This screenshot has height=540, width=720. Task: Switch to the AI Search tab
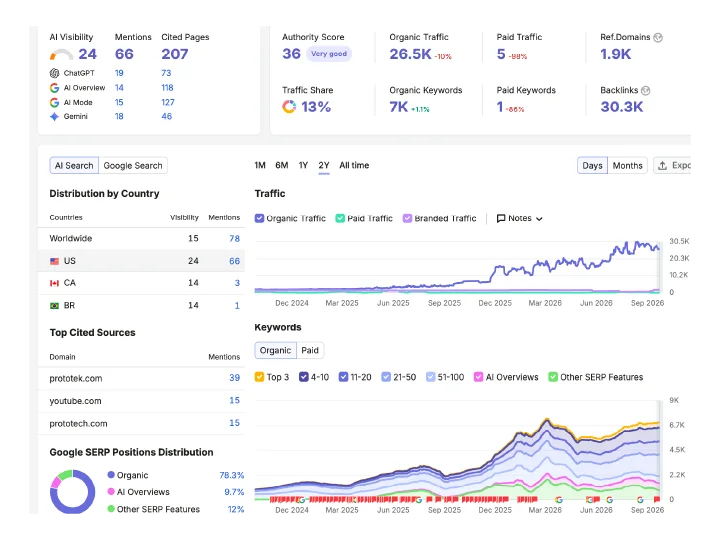coord(74,166)
